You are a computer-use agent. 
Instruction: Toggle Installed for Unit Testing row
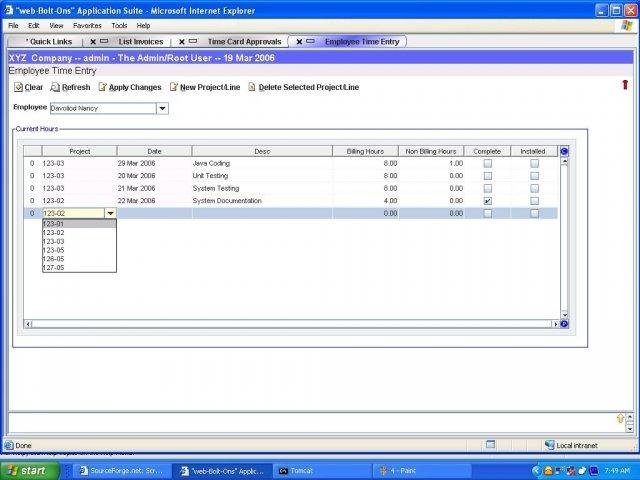(534, 176)
